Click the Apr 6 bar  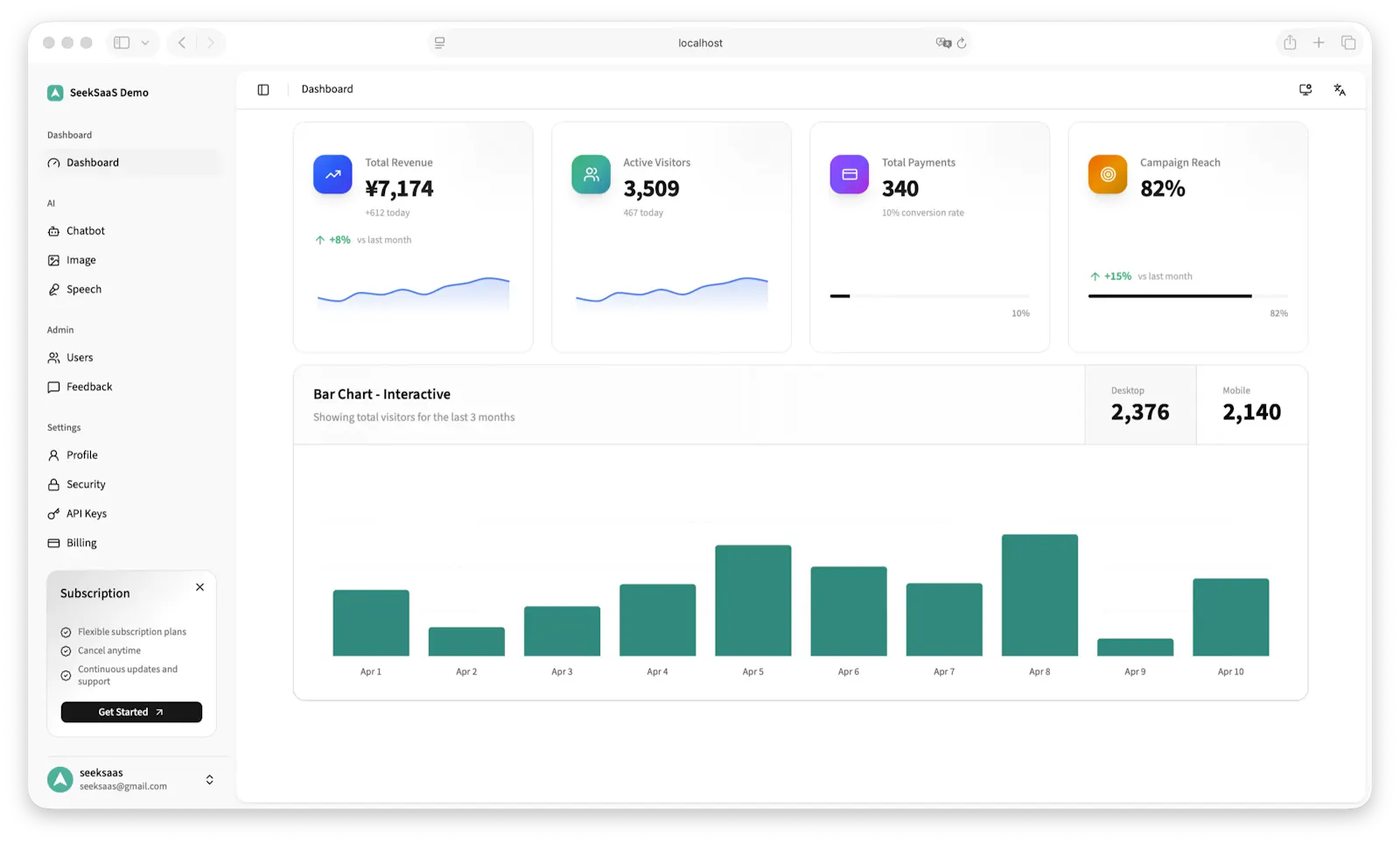[849, 612]
